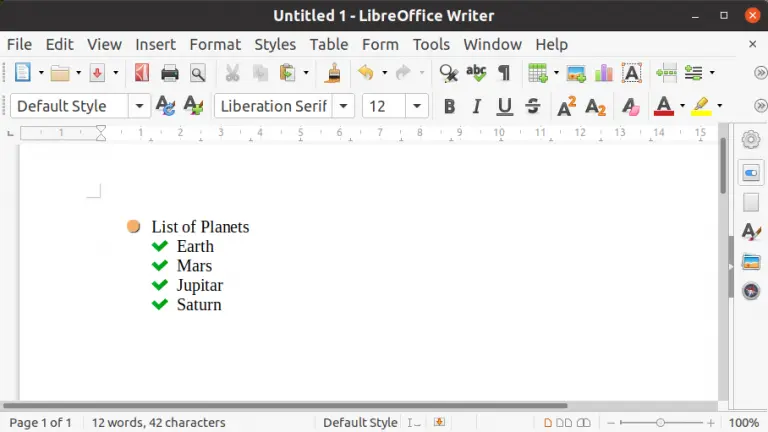Click the Clone Formatting paintbrush icon

(334, 73)
